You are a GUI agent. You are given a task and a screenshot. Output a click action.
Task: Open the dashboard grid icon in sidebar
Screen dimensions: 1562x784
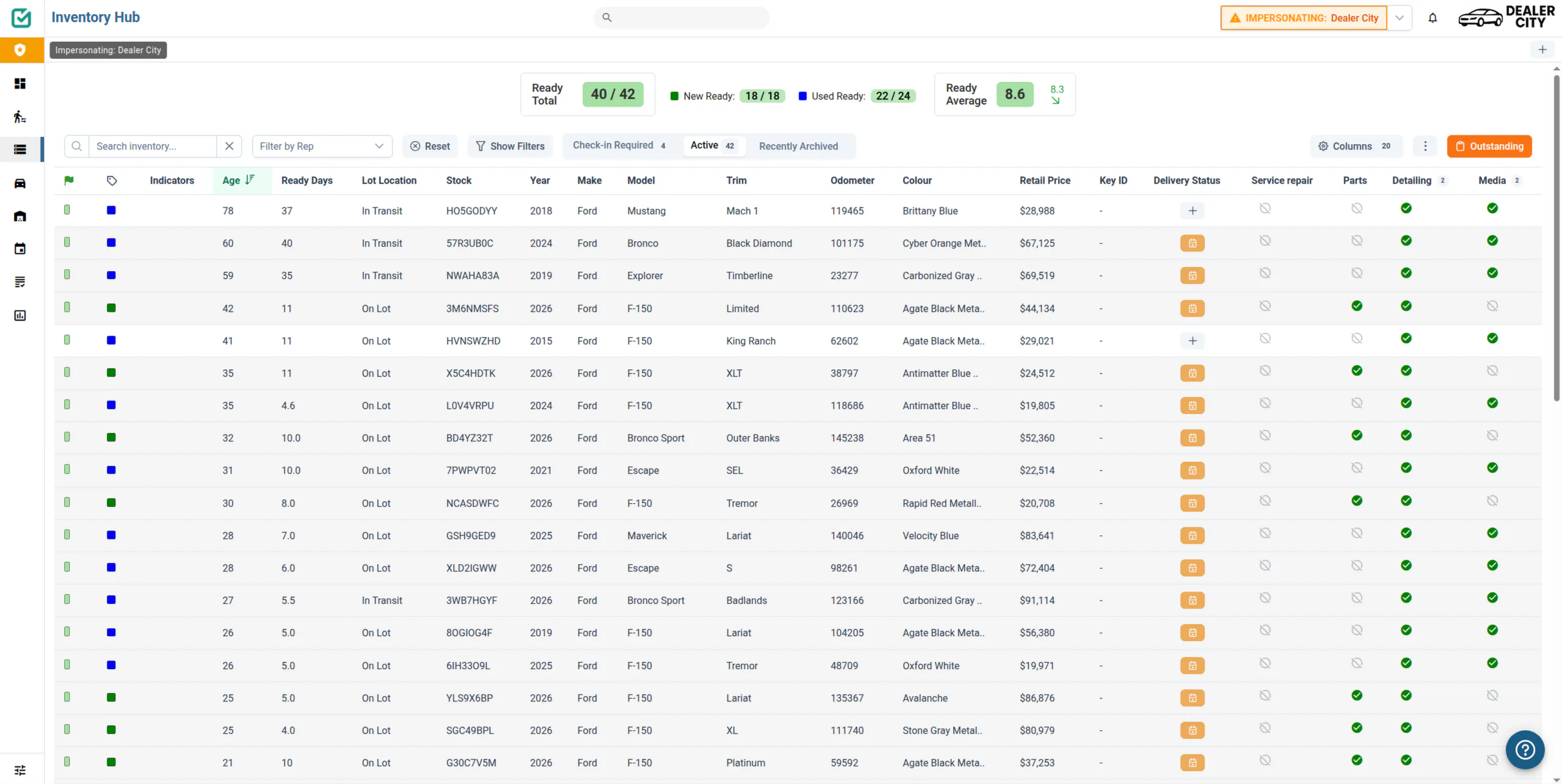(x=20, y=83)
